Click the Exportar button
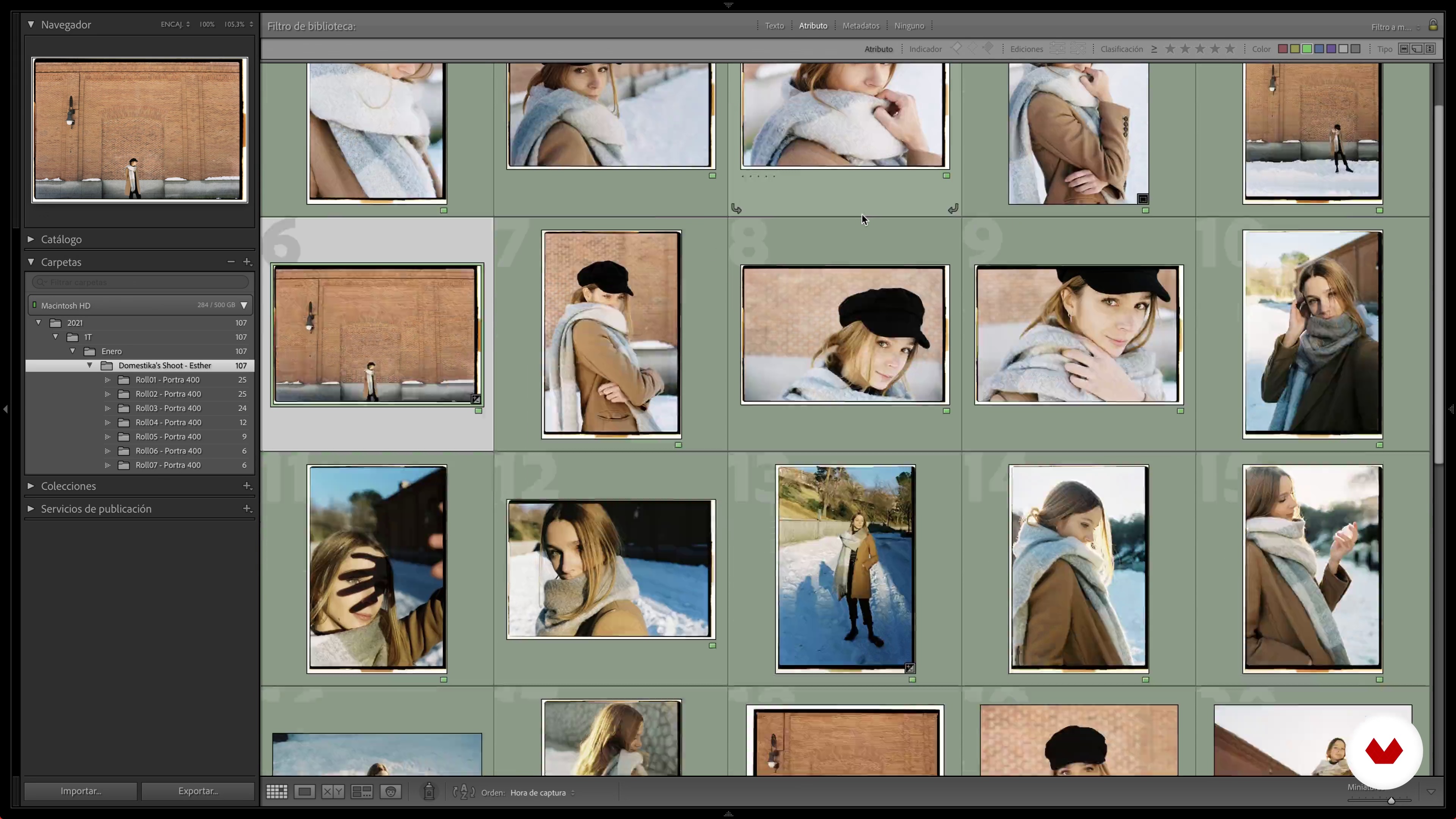The image size is (1456, 819). pyautogui.click(x=198, y=791)
